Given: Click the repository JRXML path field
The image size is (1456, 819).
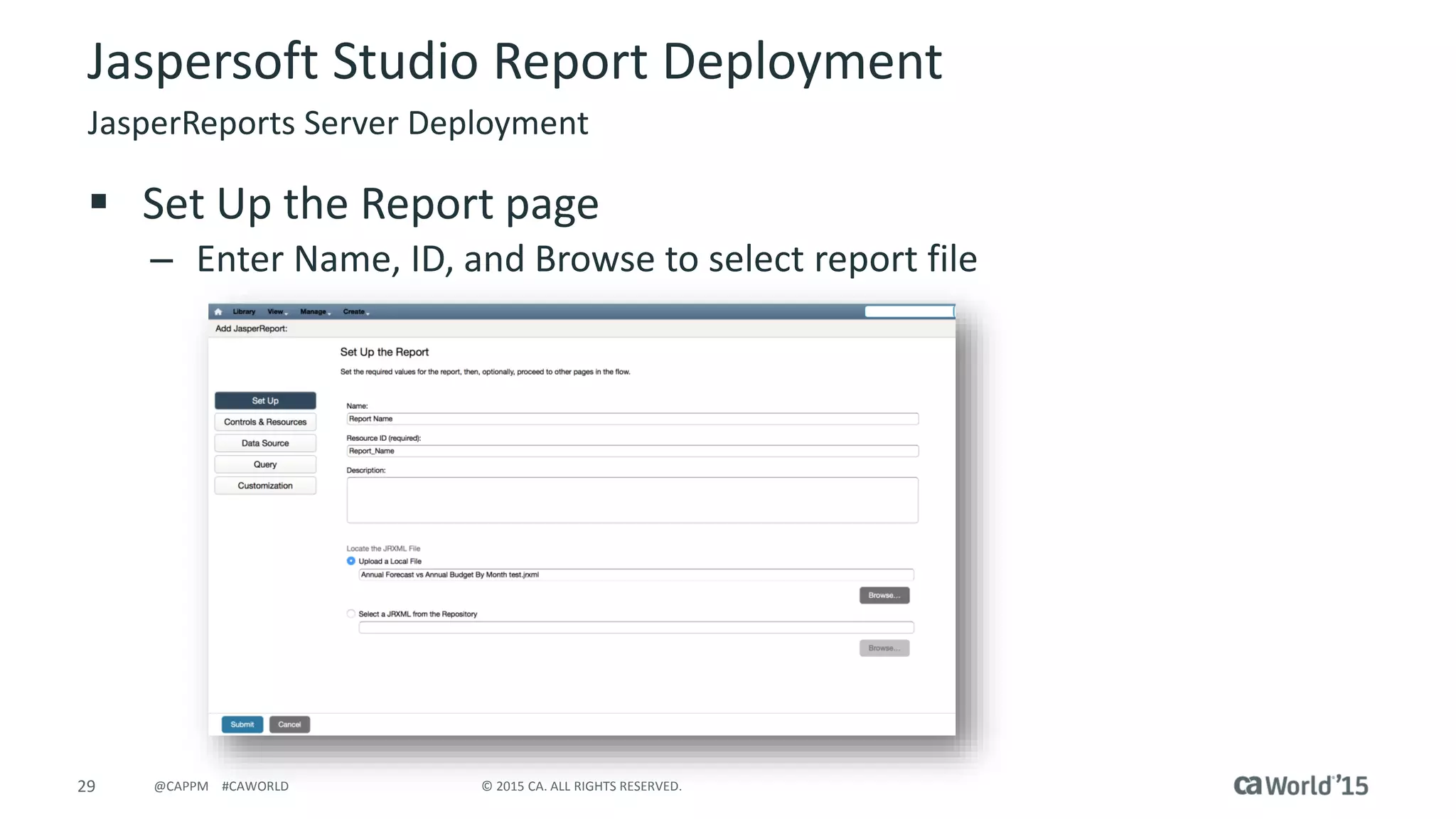Looking at the screenshot, I should point(636,627).
